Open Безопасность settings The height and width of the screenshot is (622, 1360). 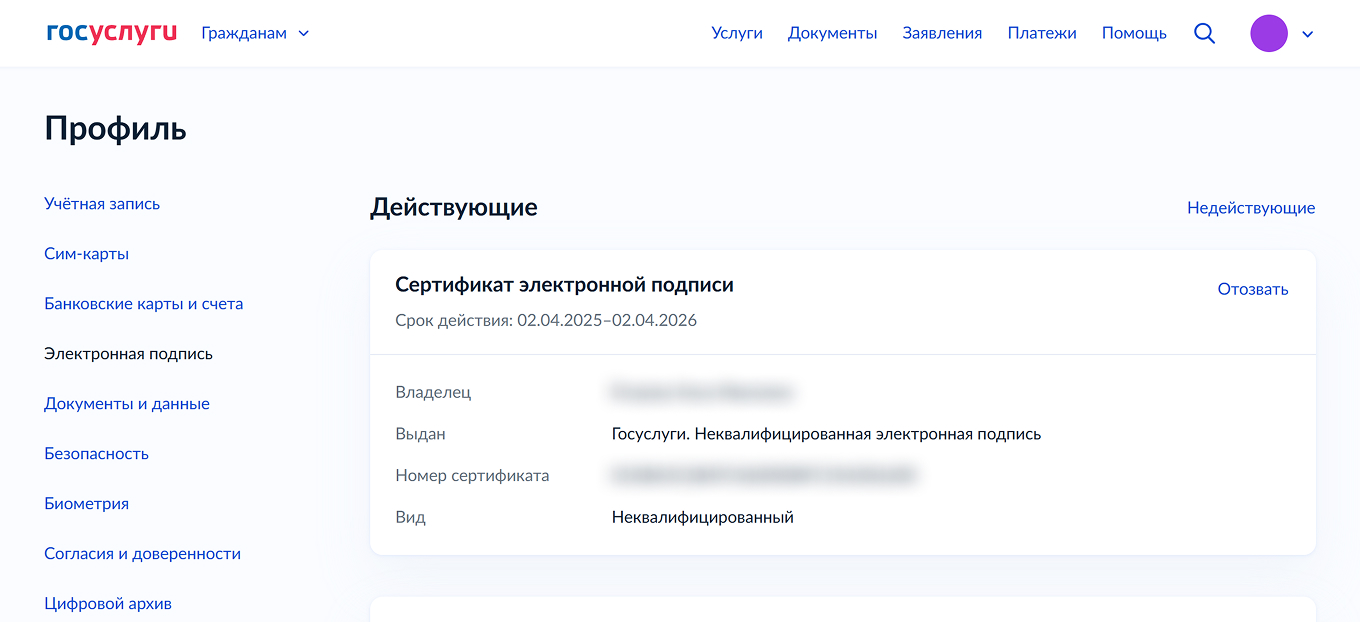pyautogui.click(x=96, y=453)
